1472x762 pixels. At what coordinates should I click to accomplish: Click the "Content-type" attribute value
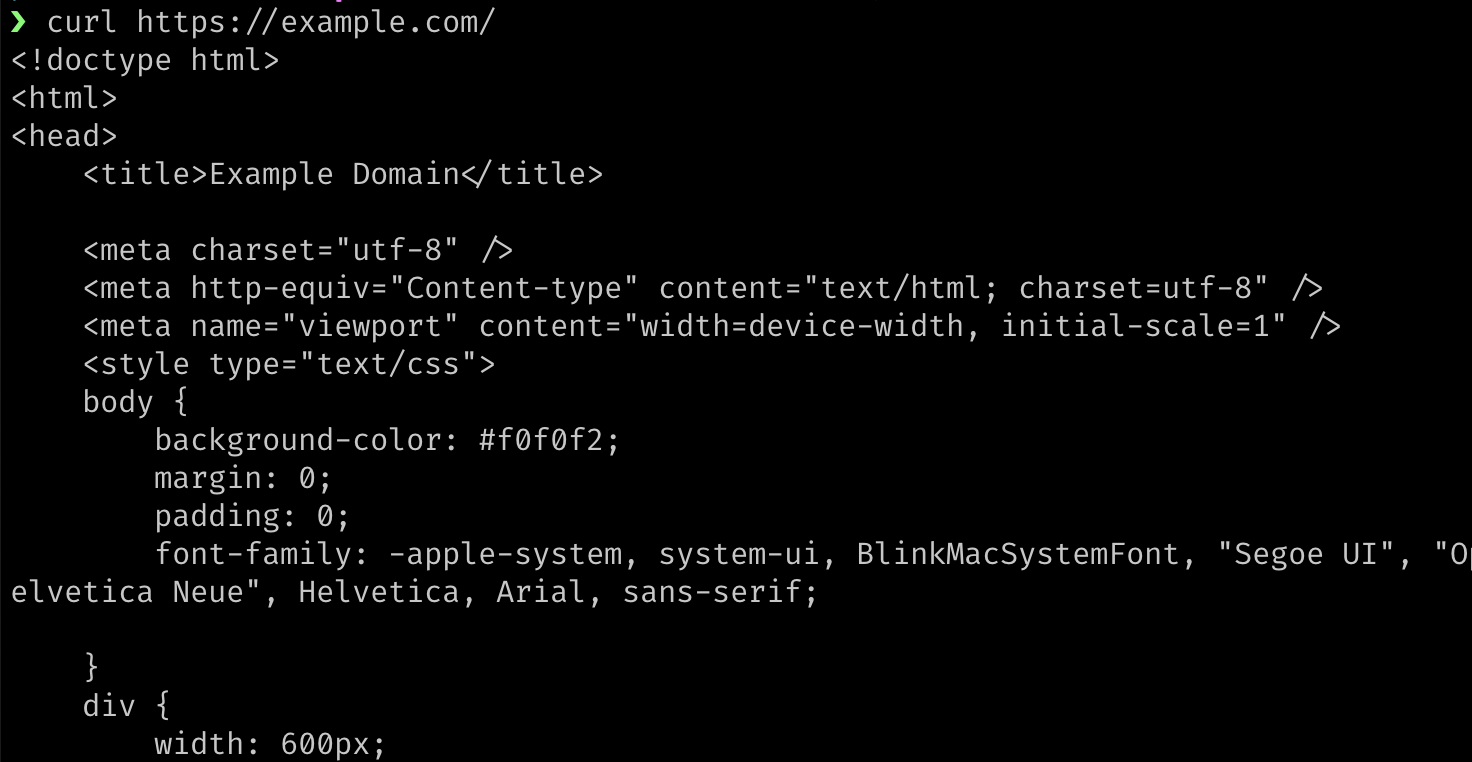coord(514,288)
